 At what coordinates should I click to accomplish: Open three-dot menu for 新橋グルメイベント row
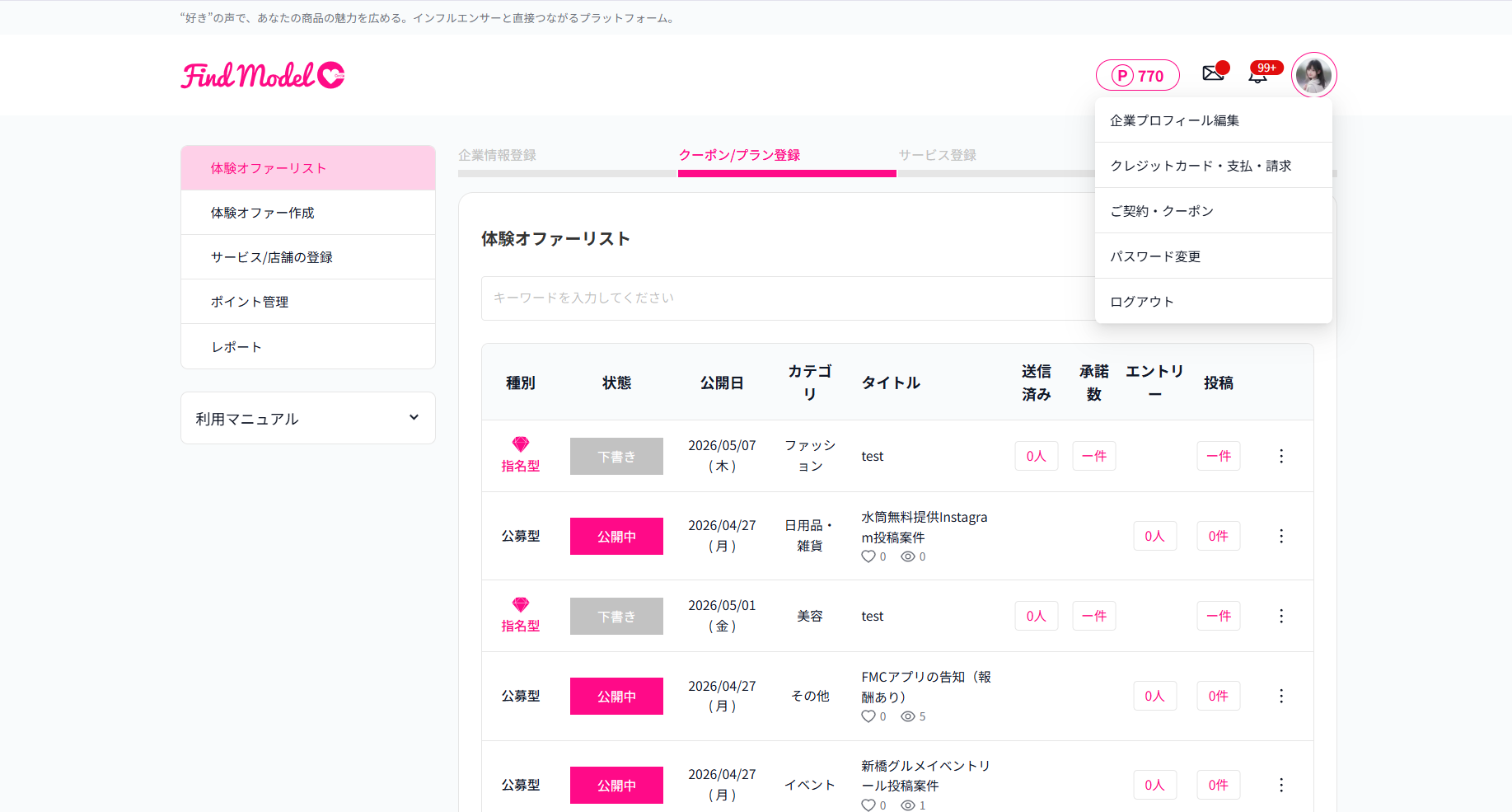point(1281,785)
